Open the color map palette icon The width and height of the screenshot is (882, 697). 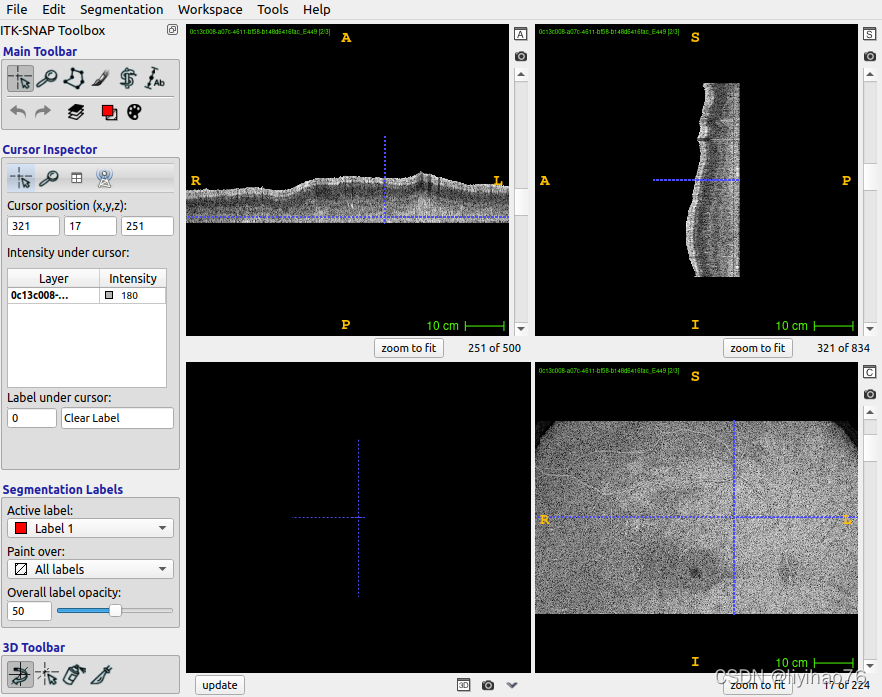click(x=134, y=112)
